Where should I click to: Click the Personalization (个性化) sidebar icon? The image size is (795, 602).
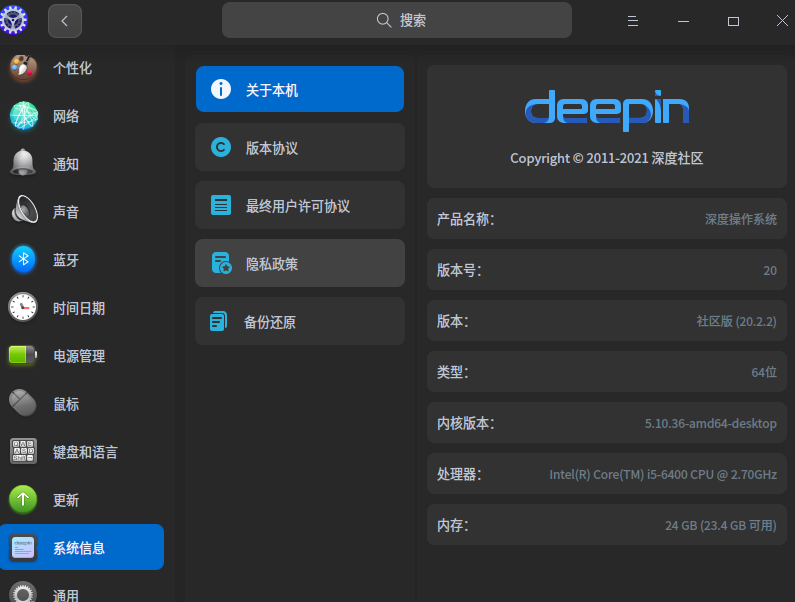23,68
